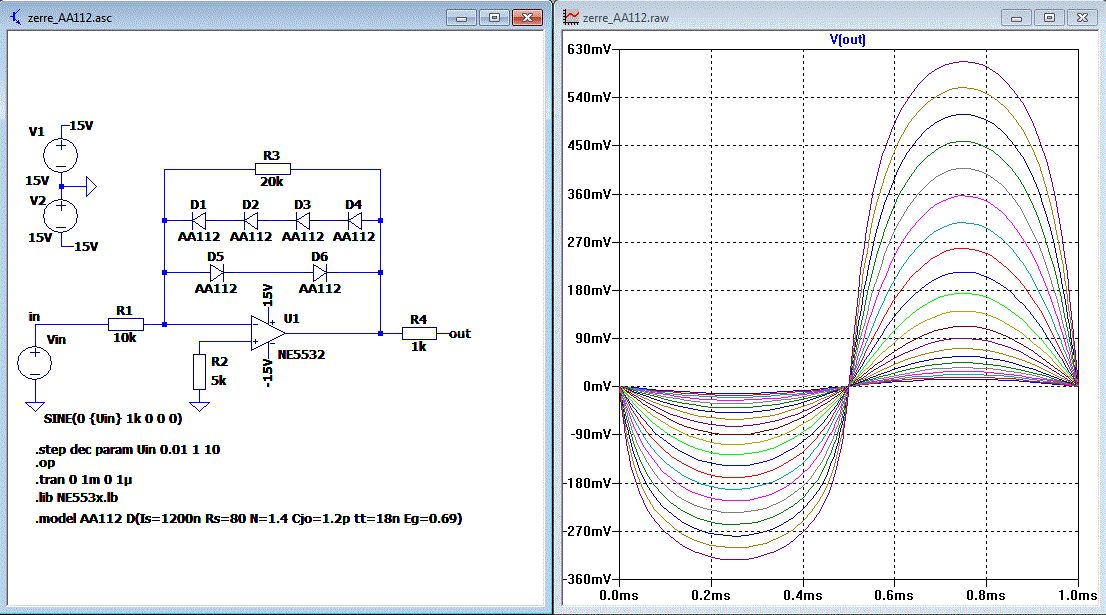This screenshot has width=1106, height=615.
Task: Select the Vin sine voltage source
Action: point(35,363)
